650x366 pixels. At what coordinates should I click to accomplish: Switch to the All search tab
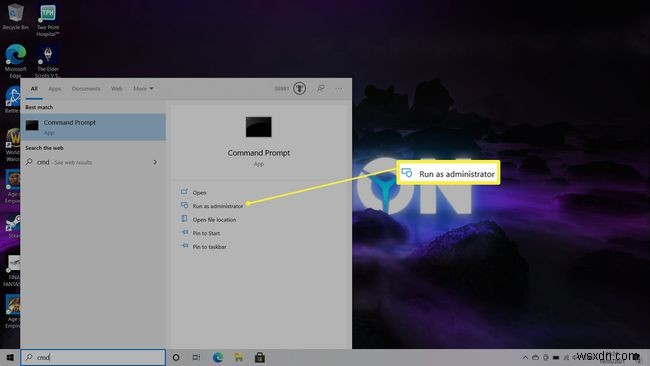[x=34, y=89]
